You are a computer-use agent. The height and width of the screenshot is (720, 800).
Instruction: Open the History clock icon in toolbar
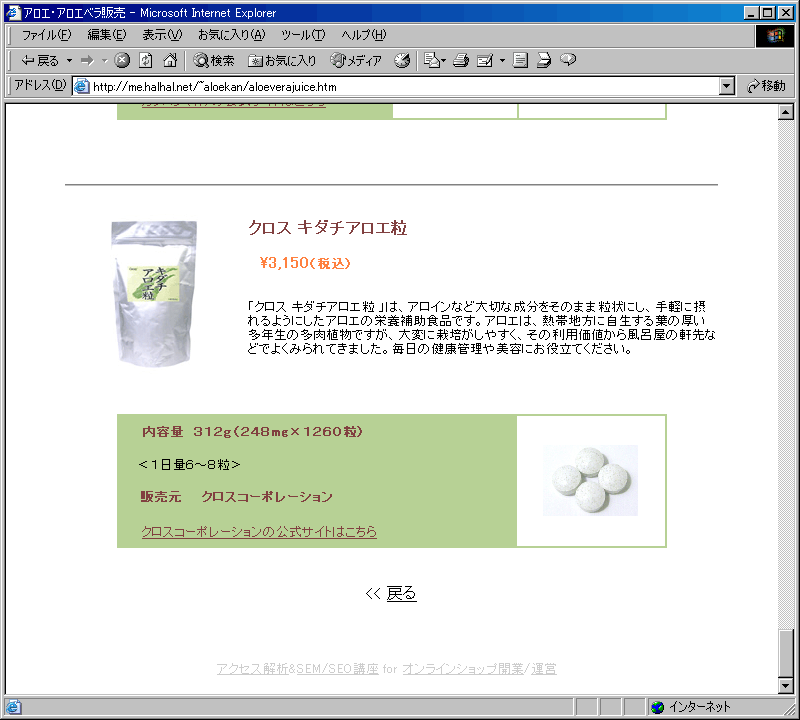coord(402,61)
